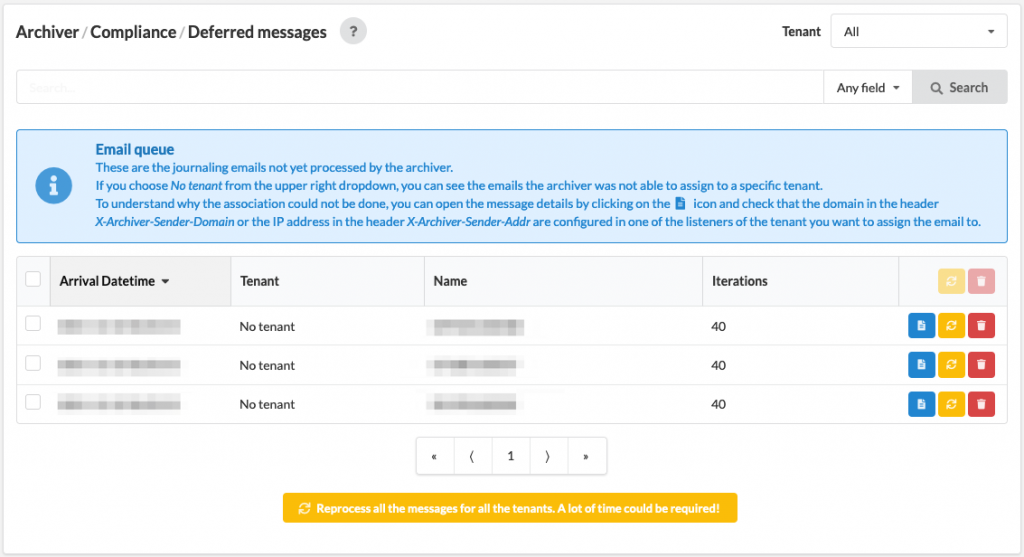The image size is (1024, 557).
Task: Toggle the select-all checkbox in table header
Action: tap(33, 279)
